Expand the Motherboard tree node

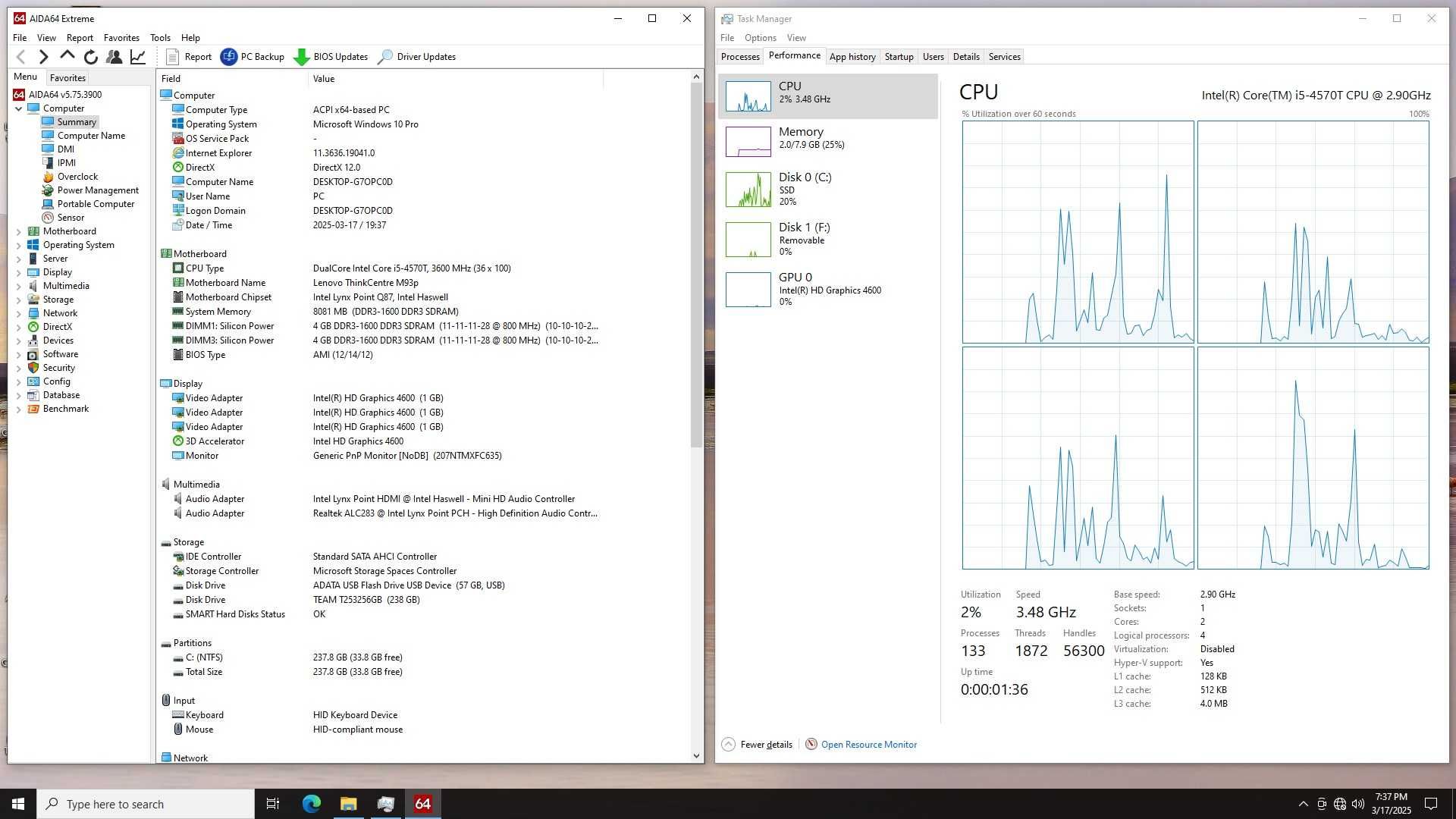coord(19,231)
